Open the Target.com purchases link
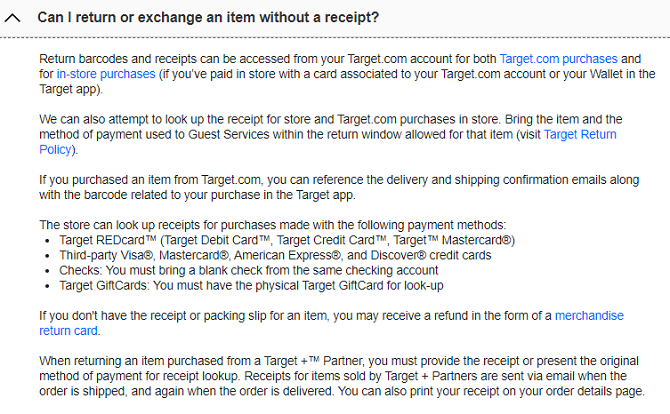Image resolution: width=670 pixels, height=414 pixels. click(557, 60)
